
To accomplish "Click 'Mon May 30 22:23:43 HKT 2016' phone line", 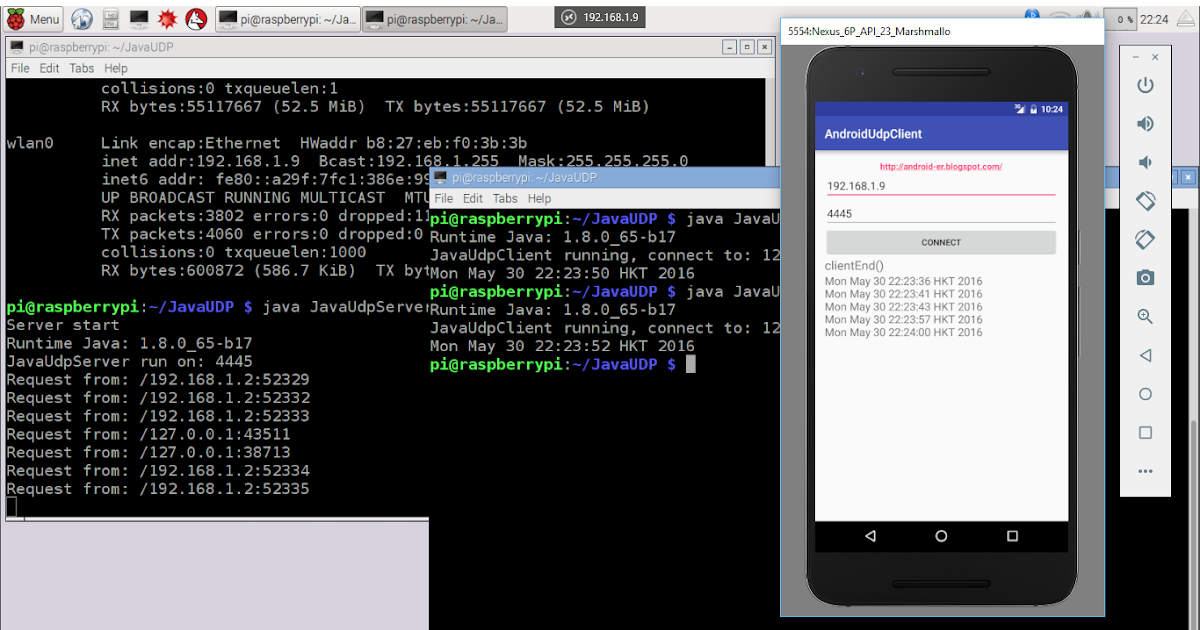I will point(903,307).
